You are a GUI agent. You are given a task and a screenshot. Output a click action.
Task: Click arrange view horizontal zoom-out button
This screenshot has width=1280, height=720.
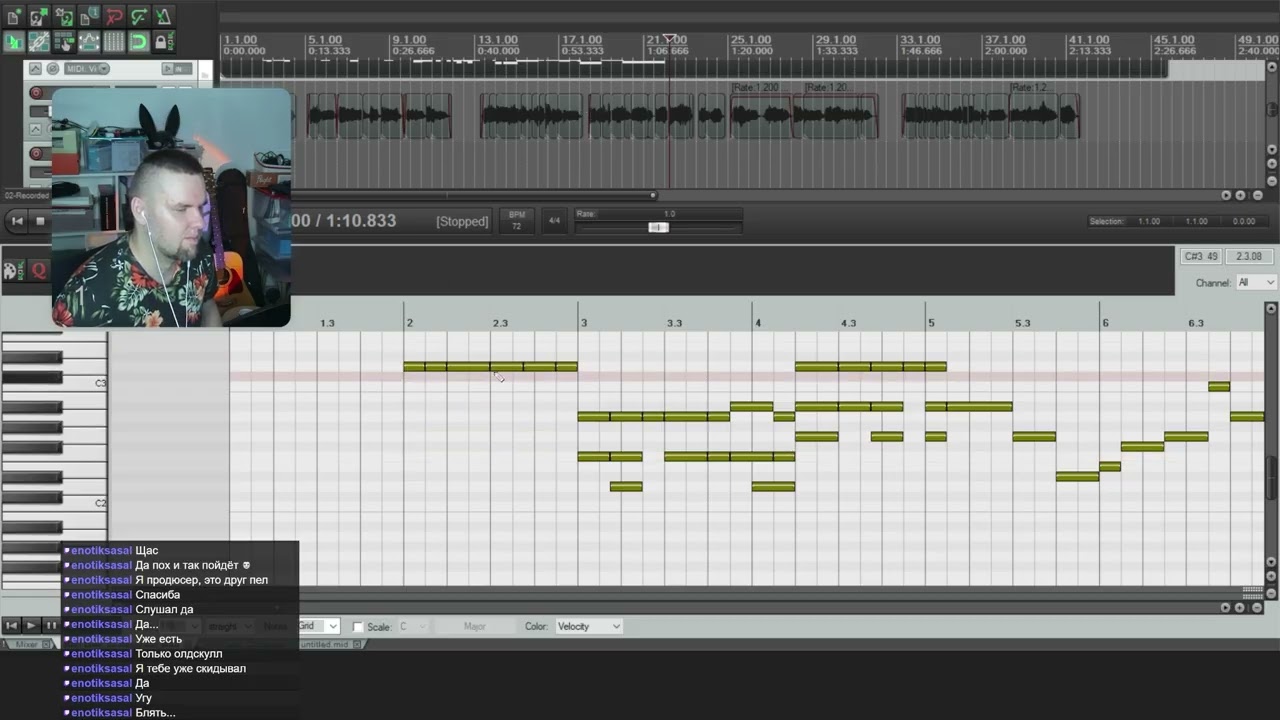tap(1257, 195)
